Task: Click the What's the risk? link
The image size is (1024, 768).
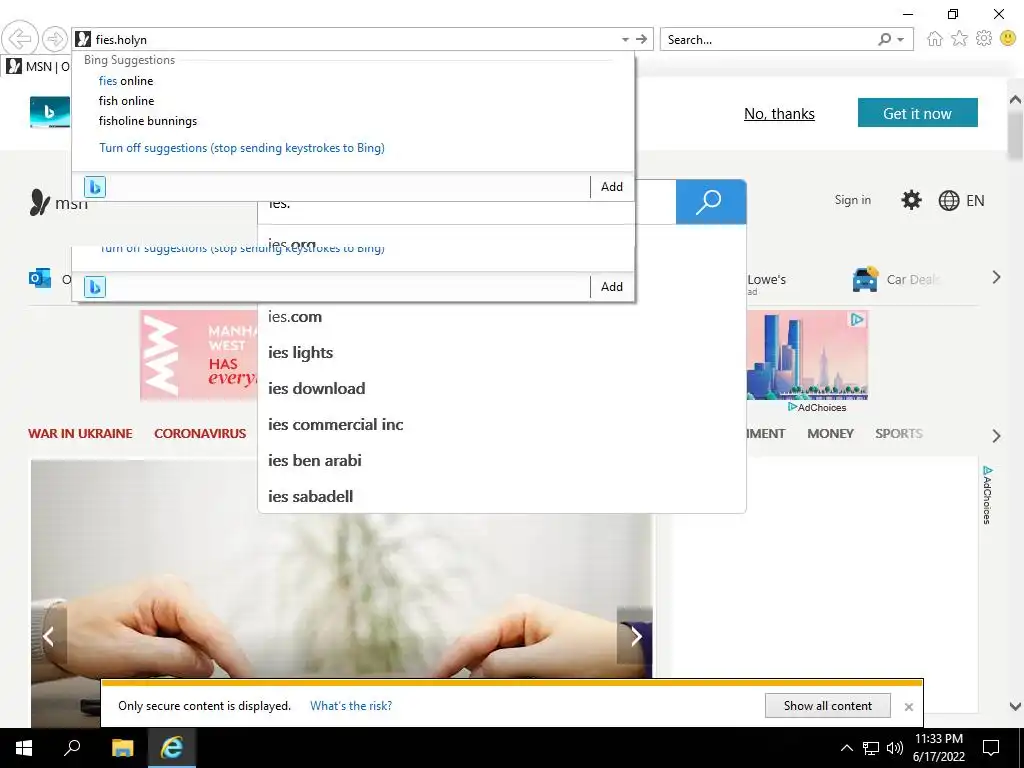Action: tap(351, 706)
